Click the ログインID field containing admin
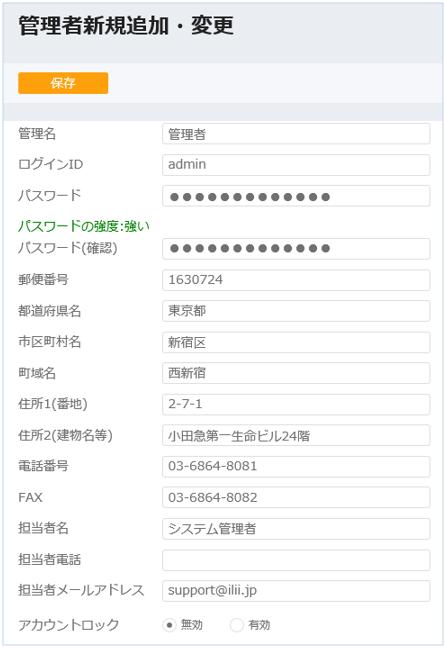The image size is (445, 648). pyautogui.click(x=296, y=164)
